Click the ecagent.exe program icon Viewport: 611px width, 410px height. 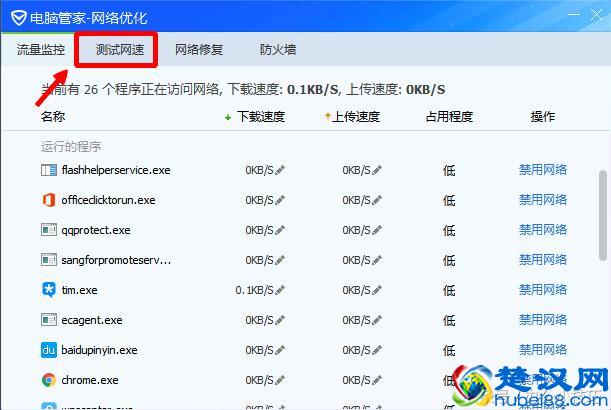49,320
